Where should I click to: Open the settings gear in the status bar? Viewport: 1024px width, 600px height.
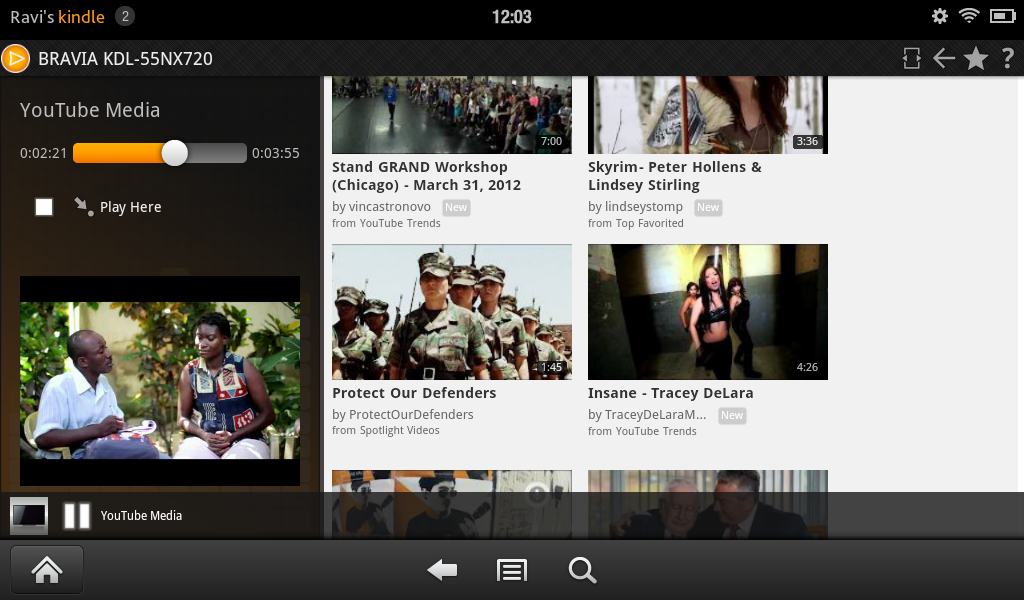[938, 16]
